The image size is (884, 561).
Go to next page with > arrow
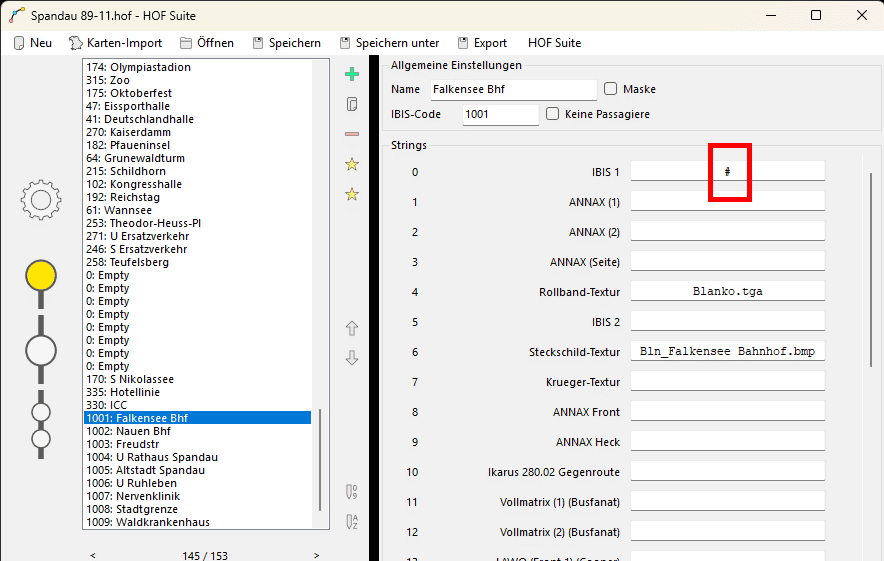pyautogui.click(x=317, y=555)
